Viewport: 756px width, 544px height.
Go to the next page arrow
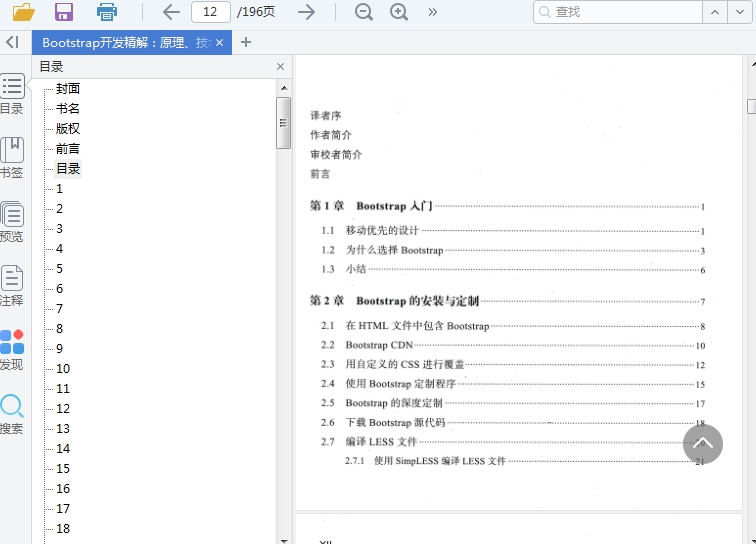click(306, 12)
